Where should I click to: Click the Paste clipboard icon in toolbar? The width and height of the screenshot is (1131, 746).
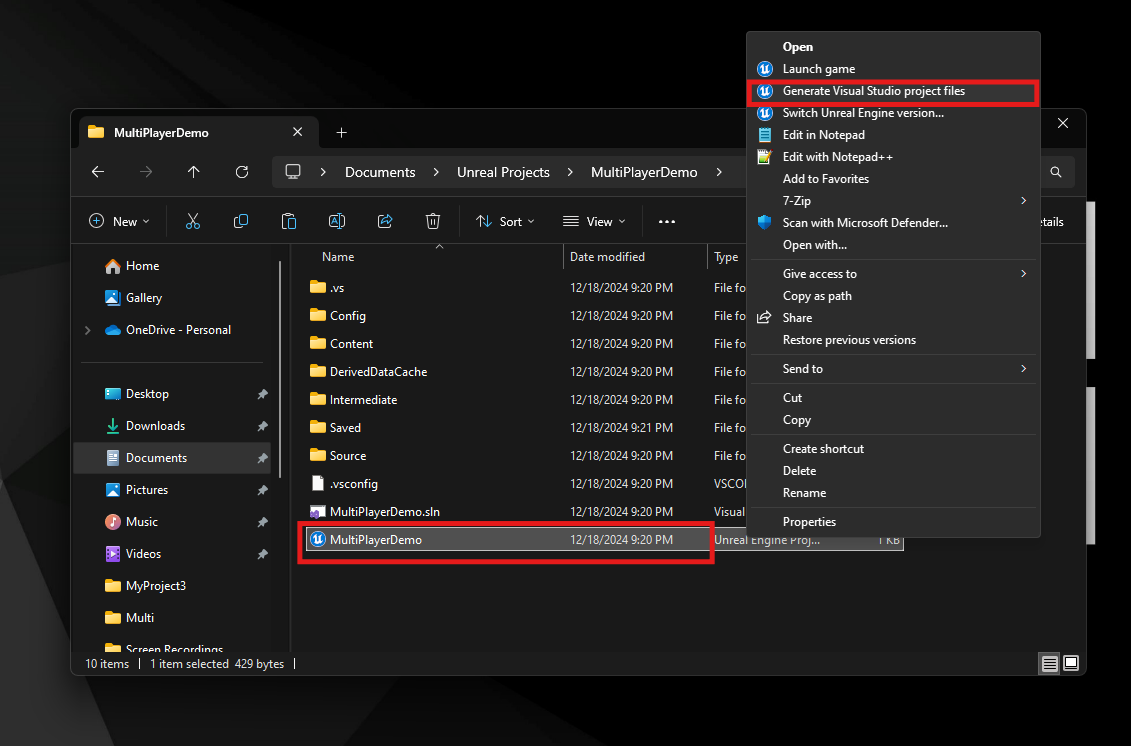click(x=289, y=221)
